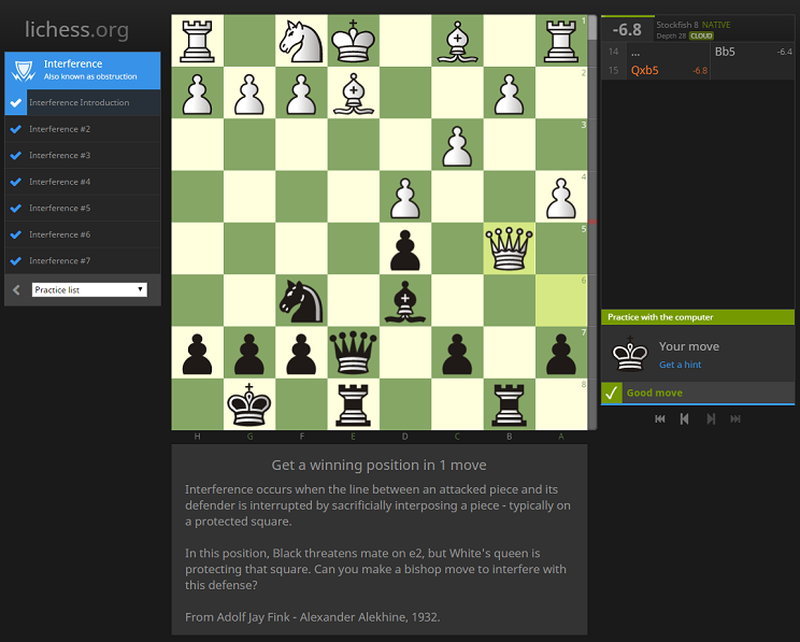Open the Practice list dropdown
800x642 pixels.
click(90, 290)
